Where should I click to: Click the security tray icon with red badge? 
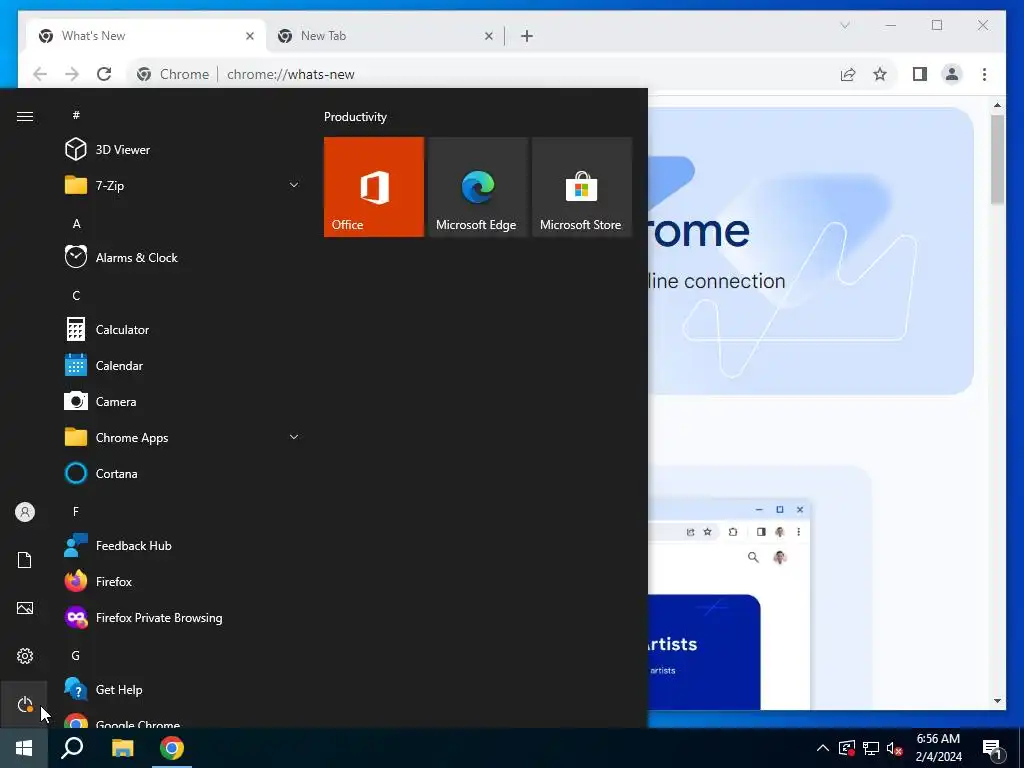(x=846, y=748)
